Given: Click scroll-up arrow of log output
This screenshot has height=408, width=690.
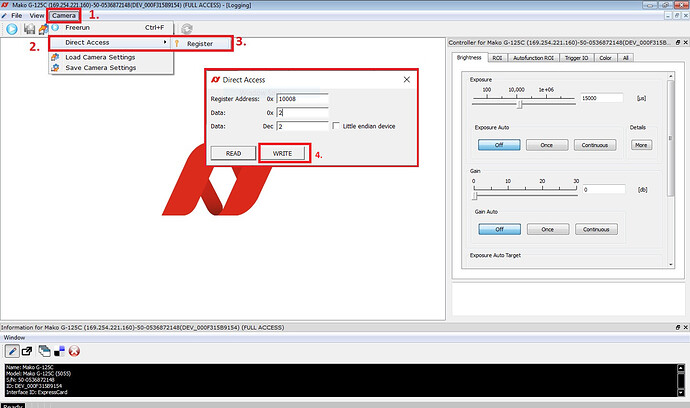Looking at the screenshot, I should click(x=681, y=368).
